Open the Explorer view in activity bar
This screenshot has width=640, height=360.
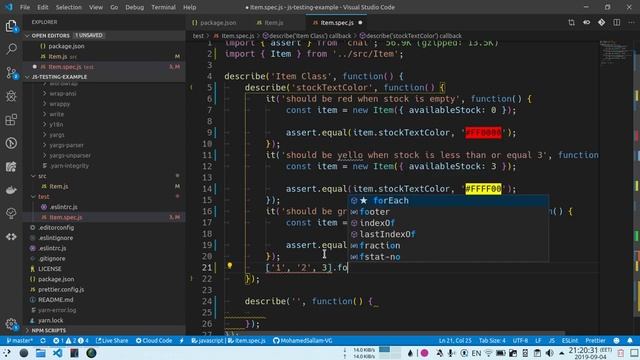tap(11, 26)
